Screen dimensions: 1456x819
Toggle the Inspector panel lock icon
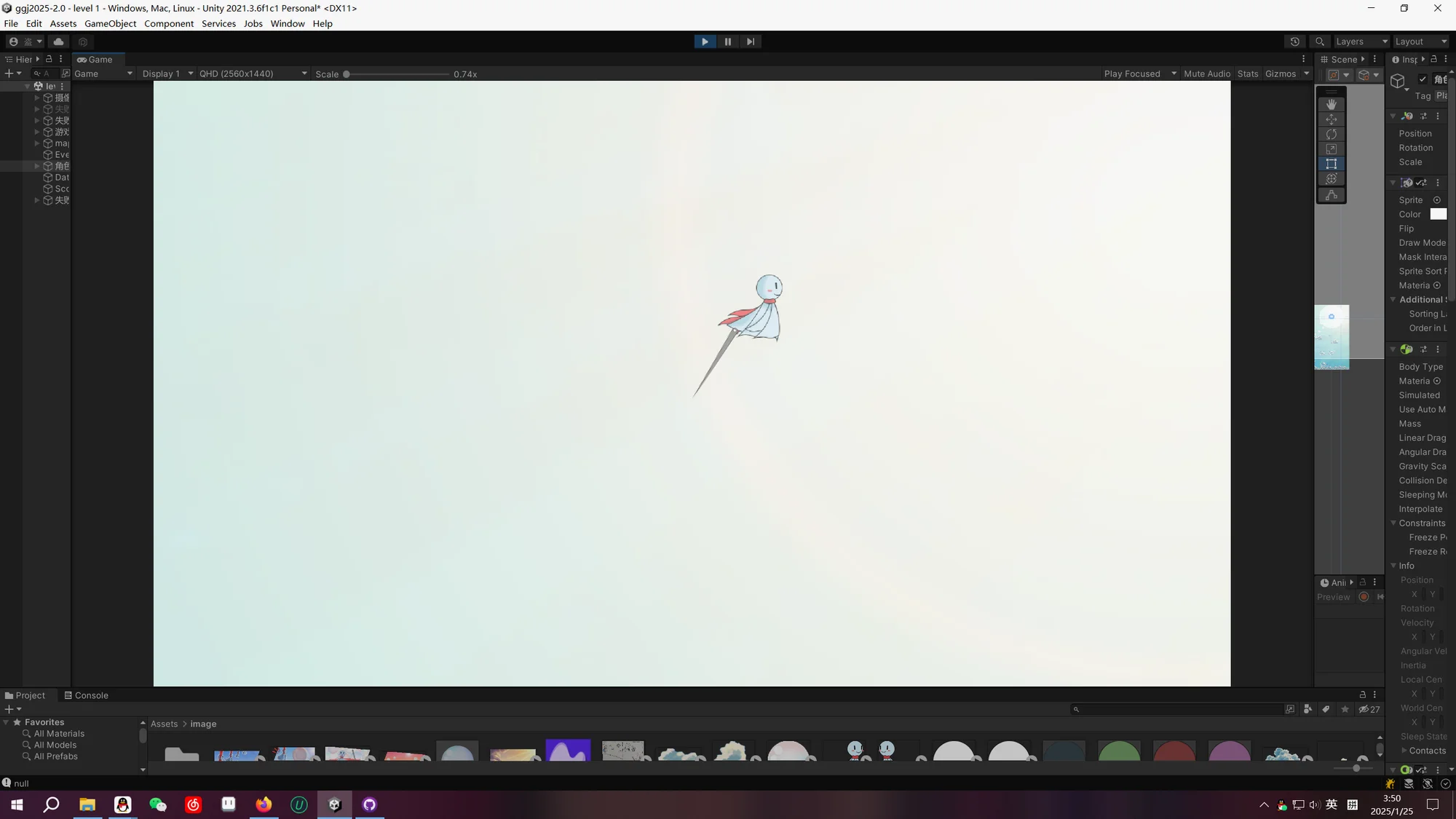1433,59
